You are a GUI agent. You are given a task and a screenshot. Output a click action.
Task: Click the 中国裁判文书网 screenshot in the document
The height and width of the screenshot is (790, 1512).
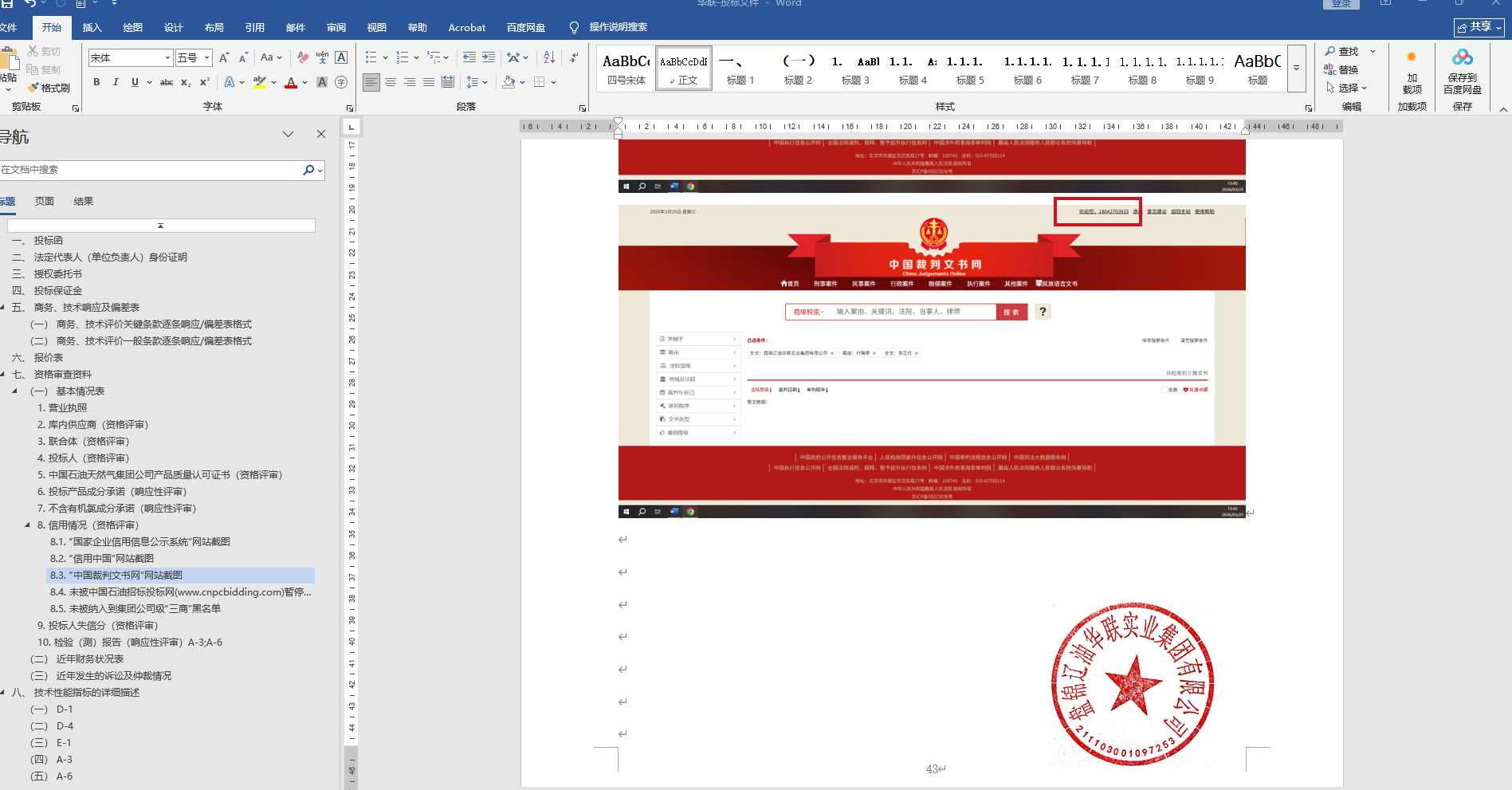click(x=932, y=361)
